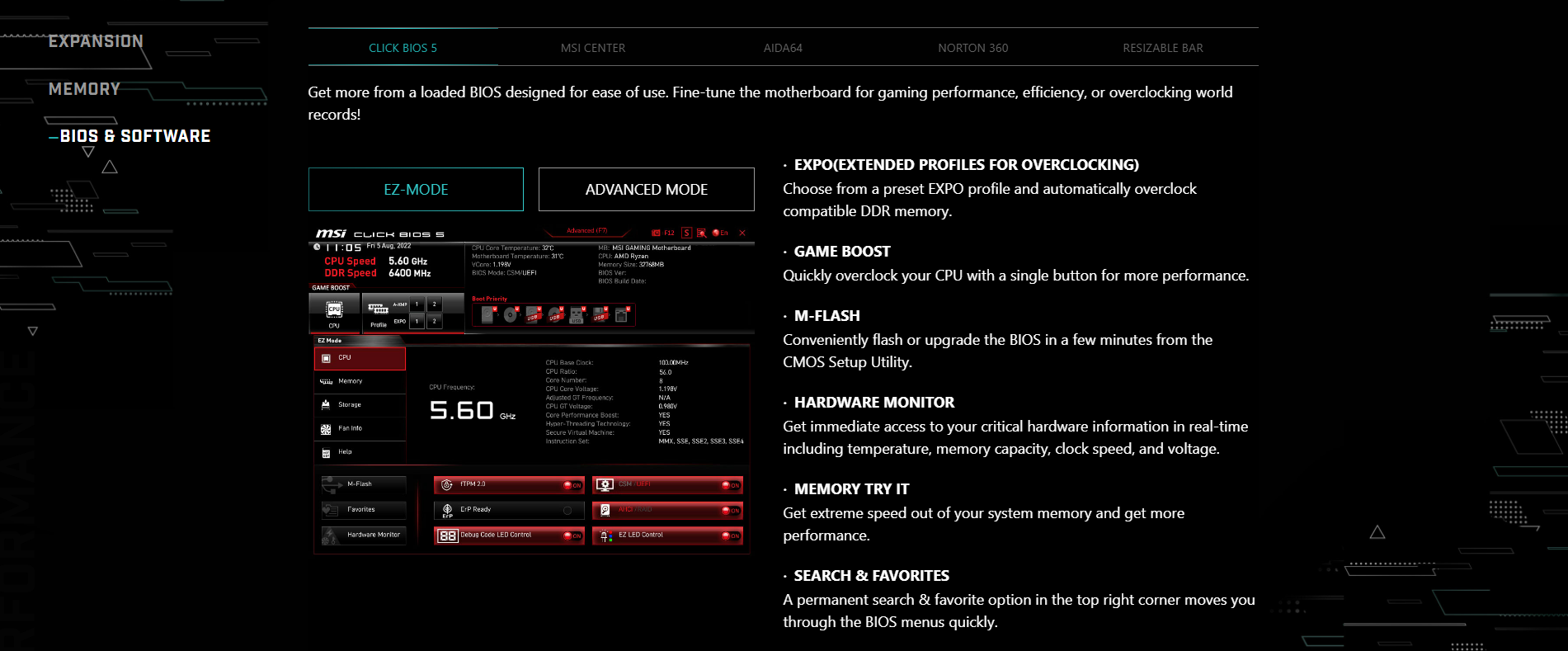
Task: Select Help in the EZ Mode sidebar
Action: click(x=360, y=452)
